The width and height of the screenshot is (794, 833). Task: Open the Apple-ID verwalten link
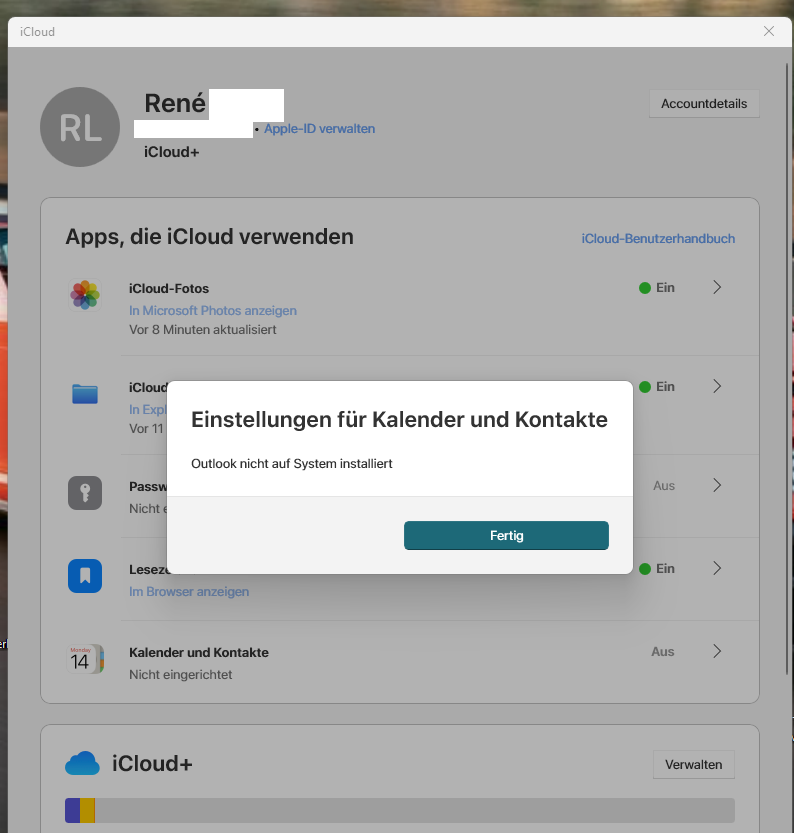[x=320, y=129]
